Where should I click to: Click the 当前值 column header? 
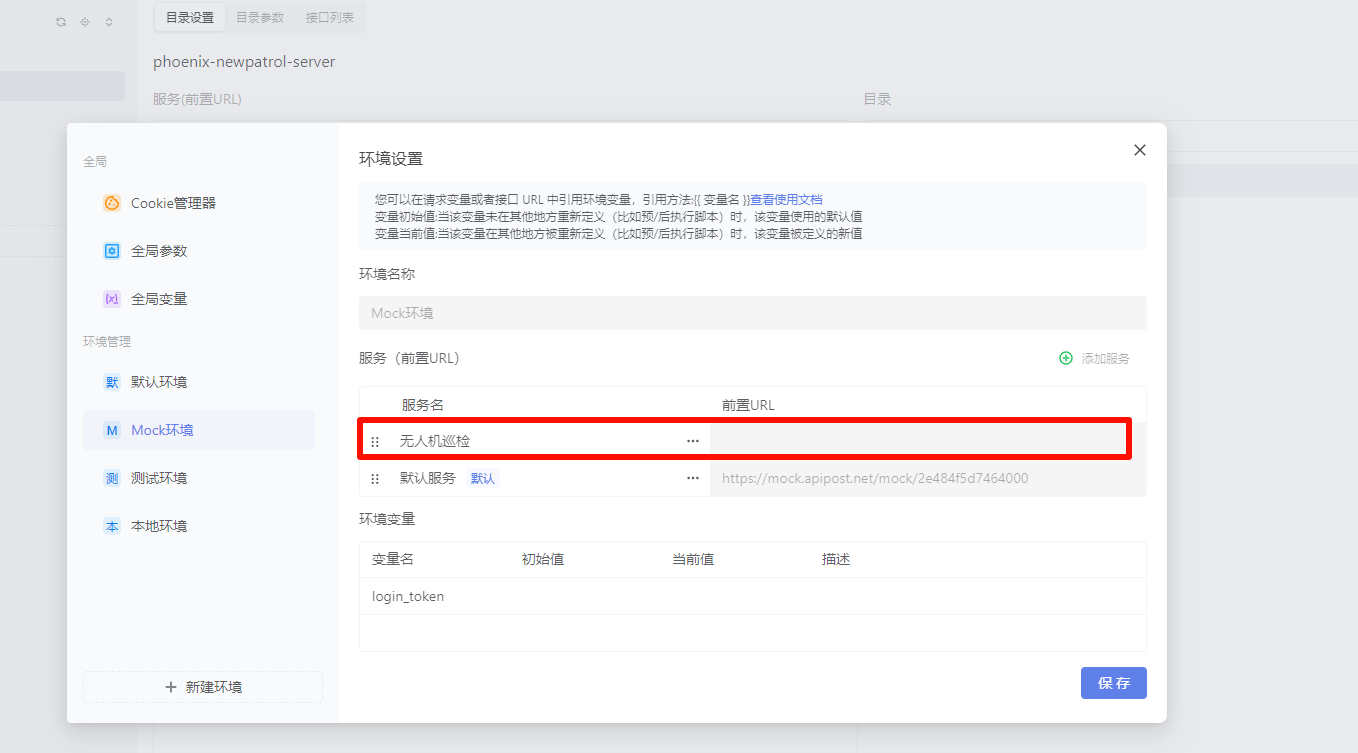pyautogui.click(x=693, y=560)
